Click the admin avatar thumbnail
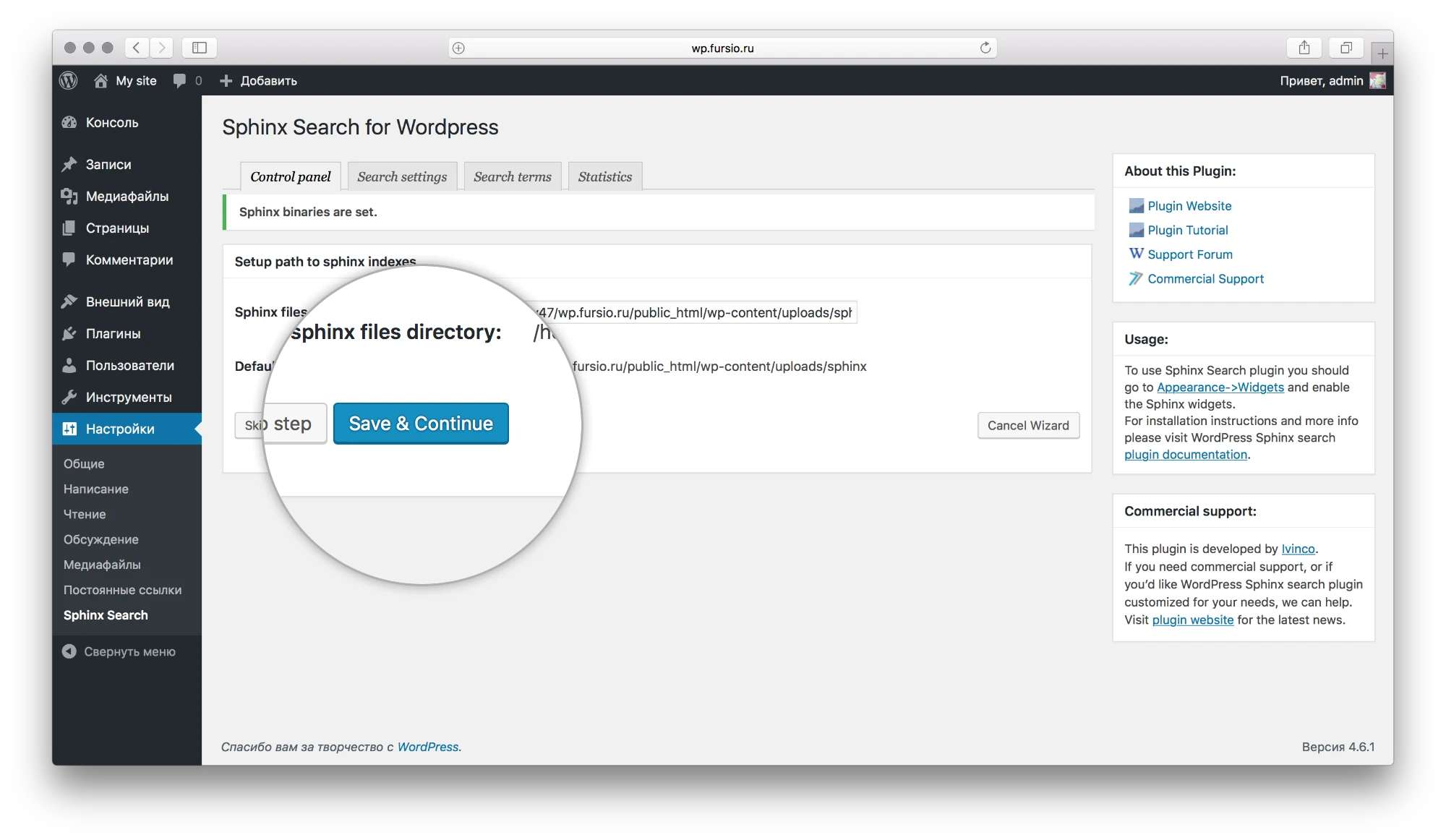Viewport: 1446px width, 840px height. coord(1377,81)
